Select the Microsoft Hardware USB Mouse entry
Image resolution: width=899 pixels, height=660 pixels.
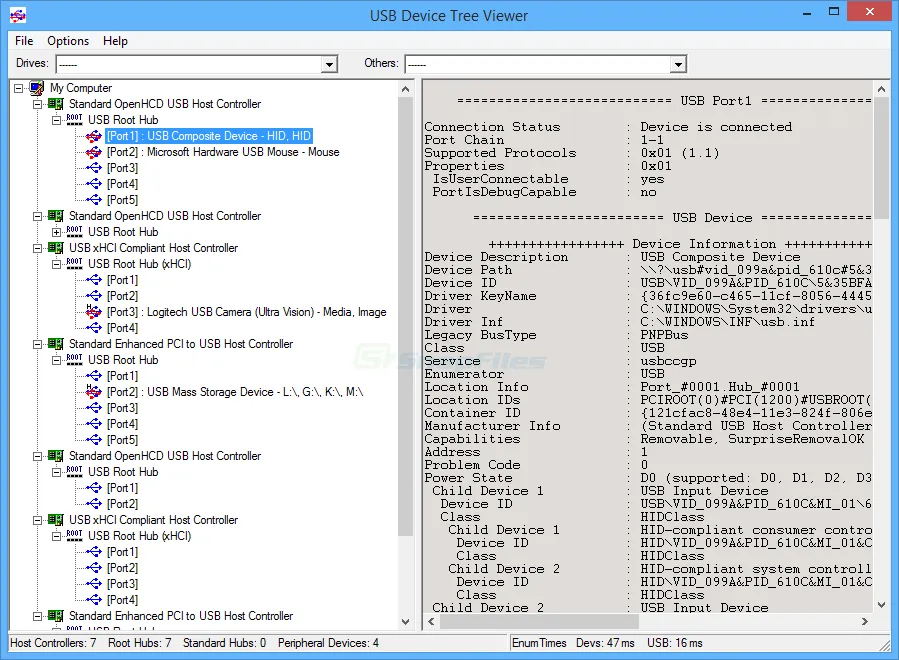click(x=223, y=152)
